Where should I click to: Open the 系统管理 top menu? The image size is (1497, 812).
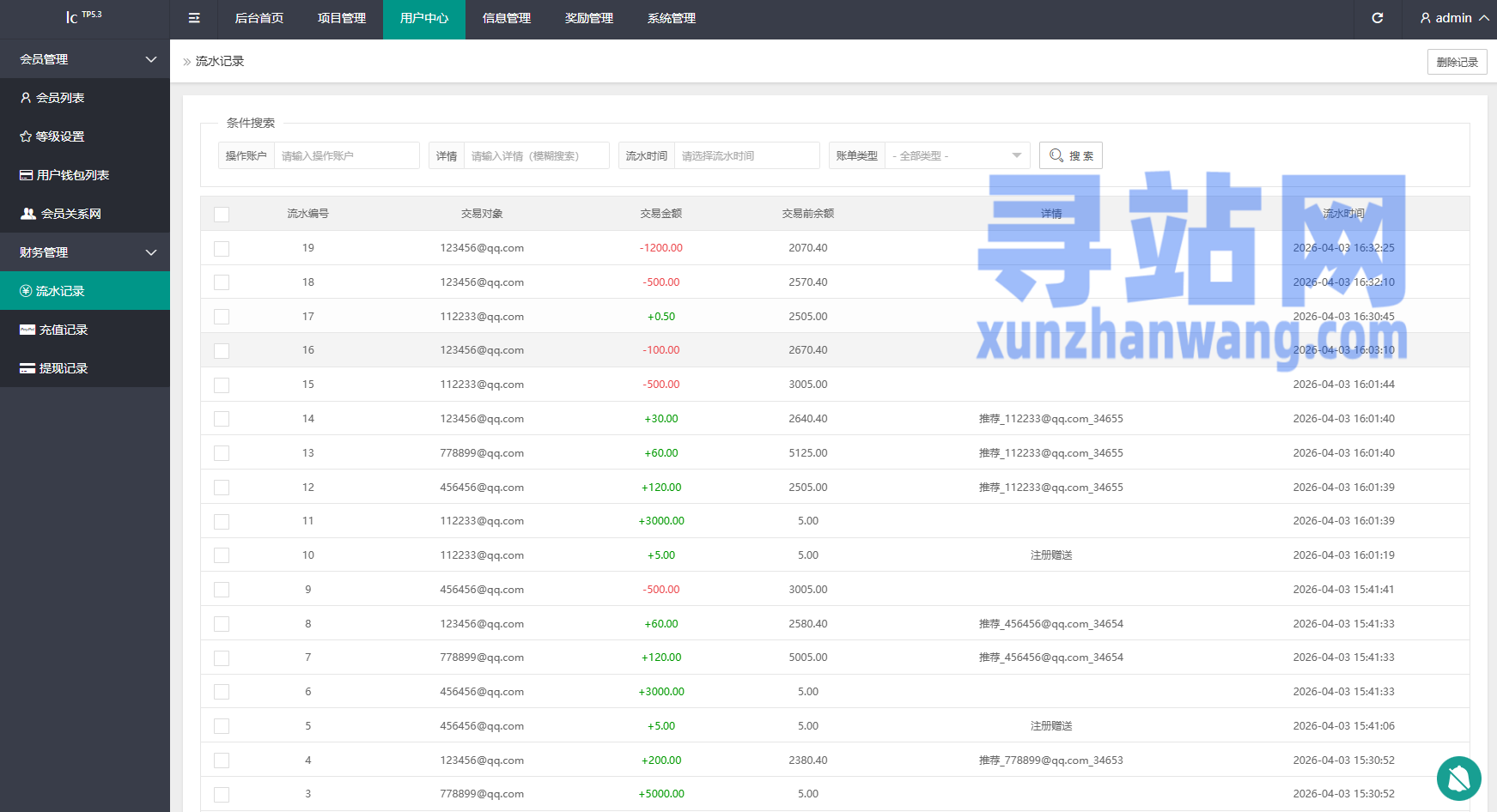(x=672, y=18)
